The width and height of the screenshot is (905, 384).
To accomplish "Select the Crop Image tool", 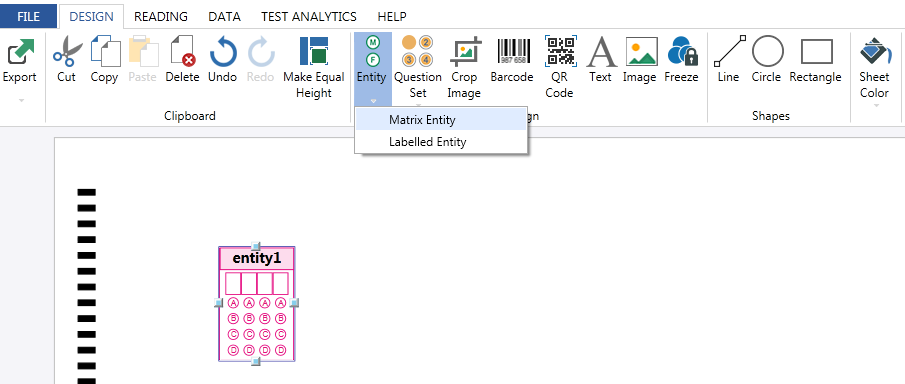I will click(464, 67).
